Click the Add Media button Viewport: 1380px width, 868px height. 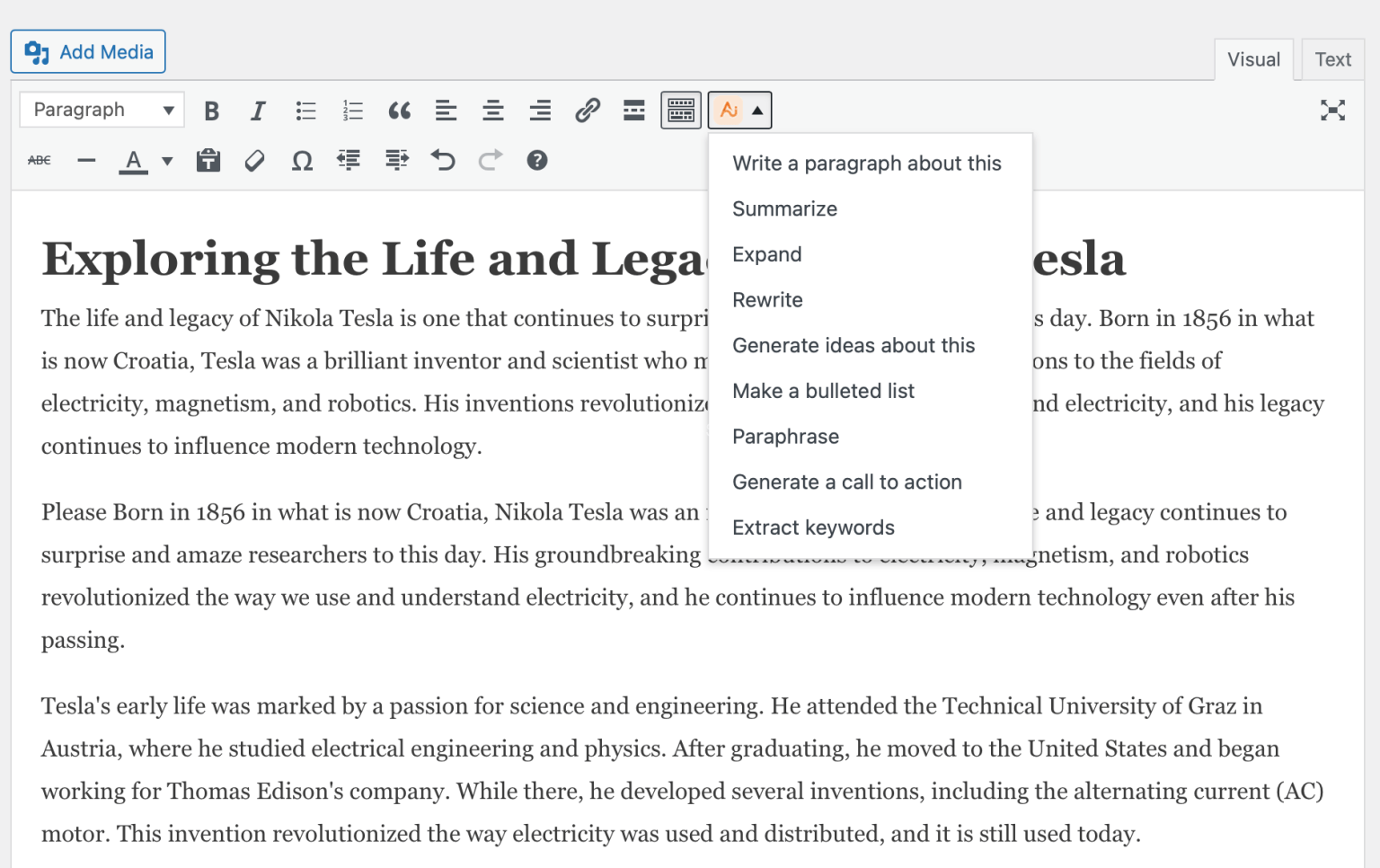point(88,52)
